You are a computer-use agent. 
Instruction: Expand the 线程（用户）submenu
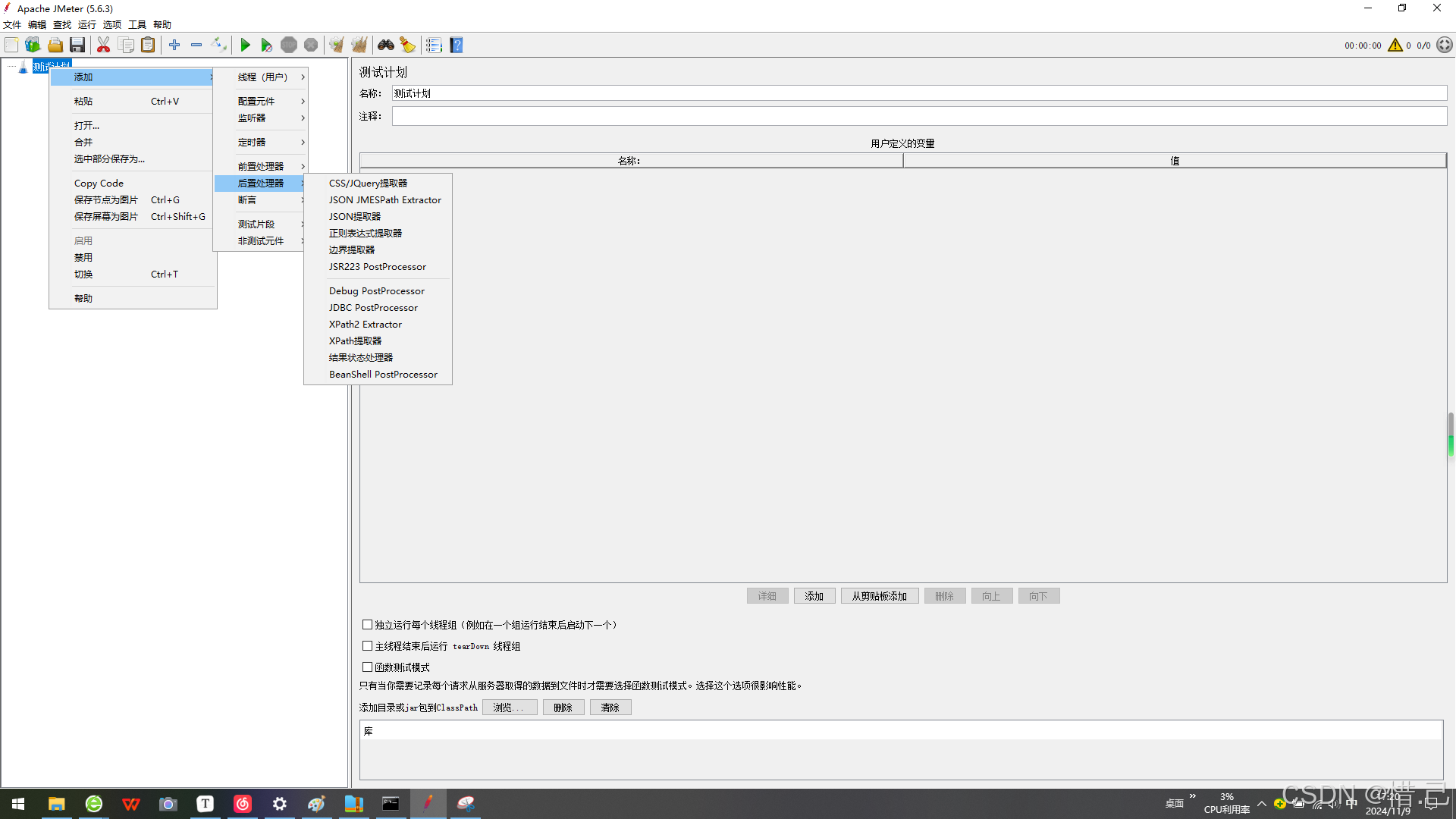pyautogui.click(x=262, y=77)
